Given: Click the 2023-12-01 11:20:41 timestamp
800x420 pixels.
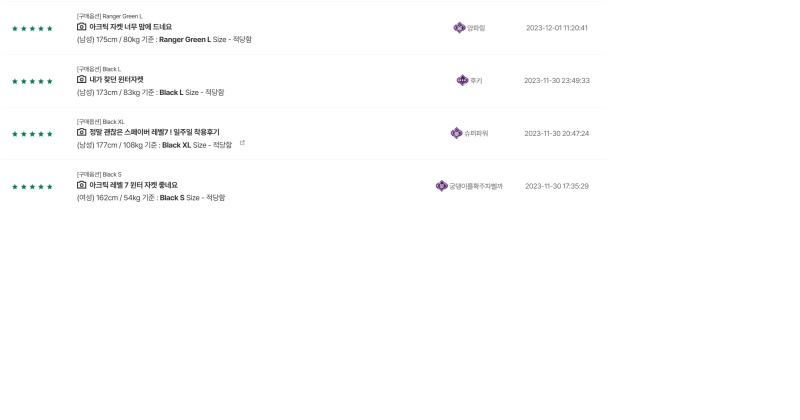Looking at the screenshot, I should pyautogui.click(x=556, y=28).
